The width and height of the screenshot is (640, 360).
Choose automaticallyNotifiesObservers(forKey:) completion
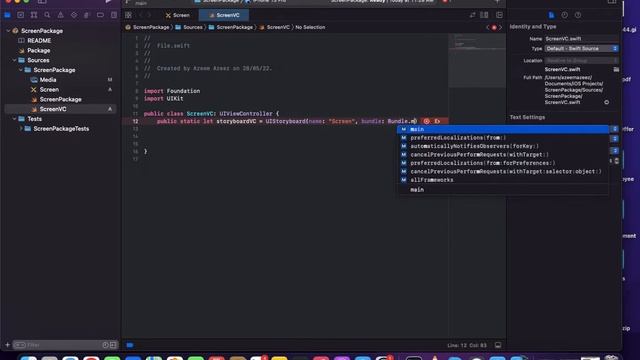click(503, 146)
